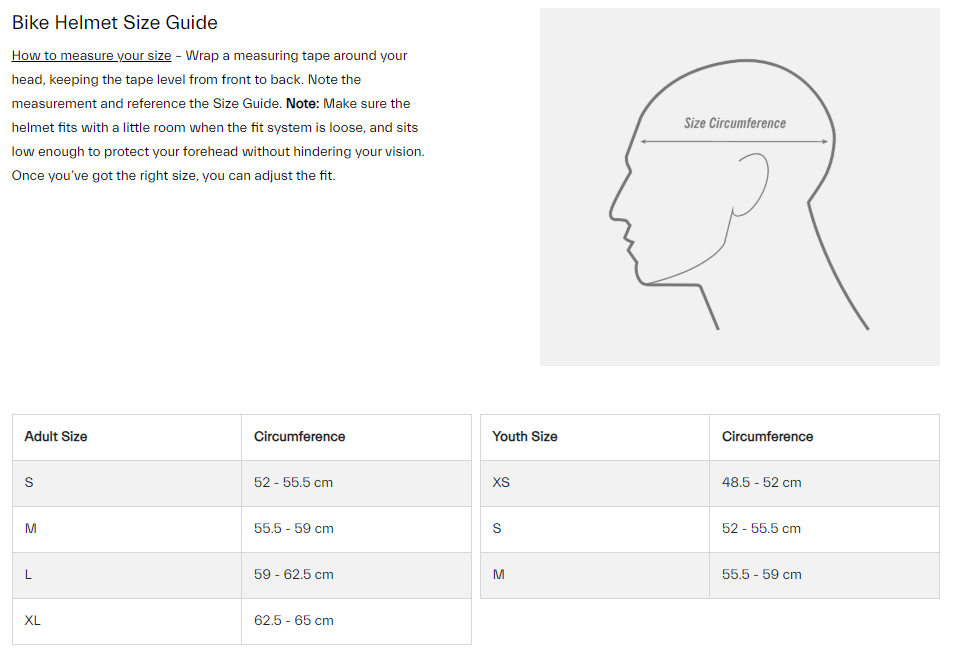Select the "Youth Size" column header
This screenshot has width=962, height=665.
pyautogui.click(x=525, y=437)
